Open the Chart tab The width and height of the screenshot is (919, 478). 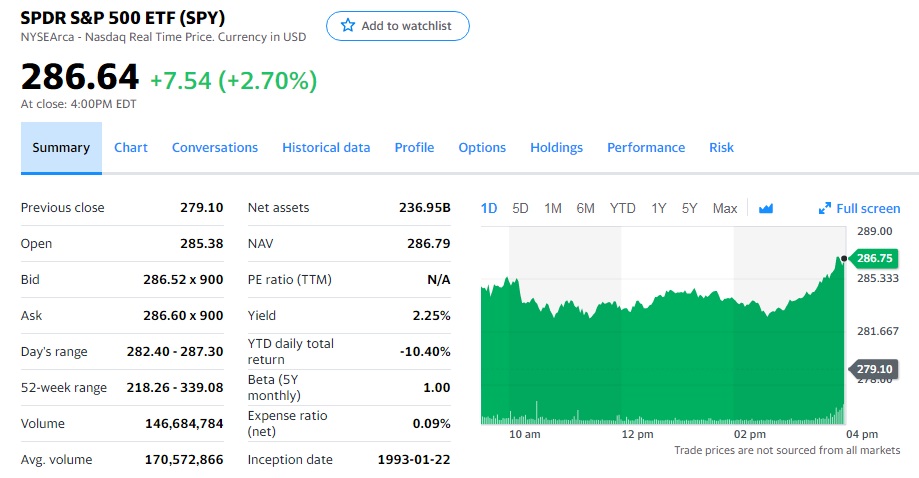(x=131, y=147)
